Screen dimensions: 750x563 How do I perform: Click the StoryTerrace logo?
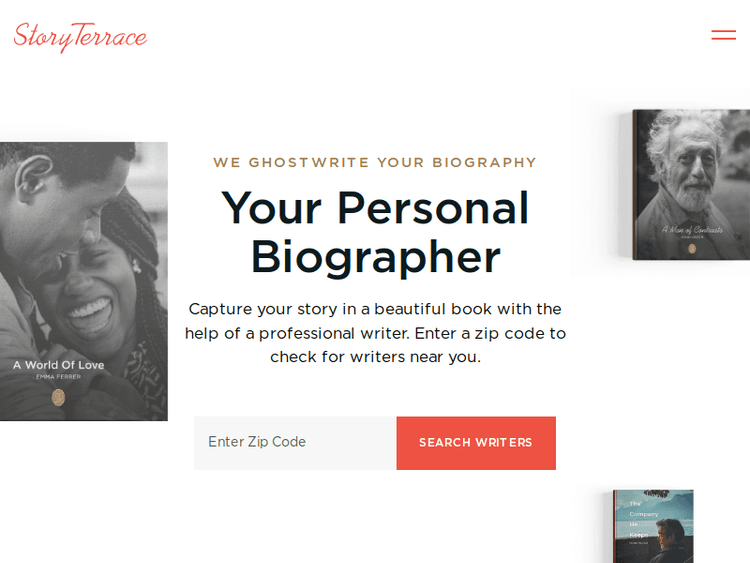tap(80, 37)
